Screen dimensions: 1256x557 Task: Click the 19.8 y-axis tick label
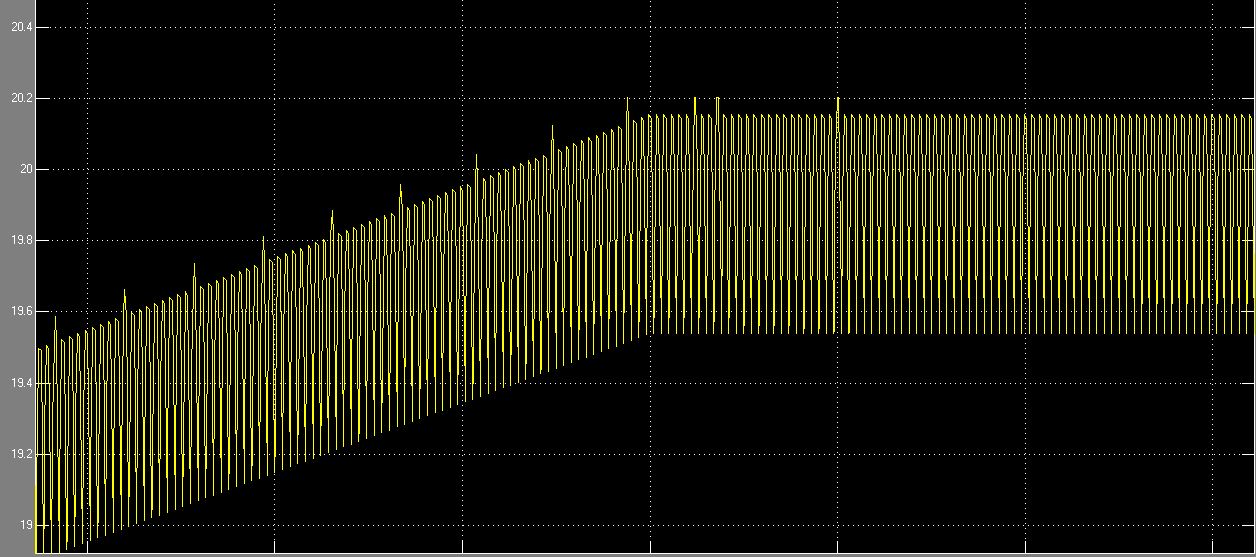point(21,241)
